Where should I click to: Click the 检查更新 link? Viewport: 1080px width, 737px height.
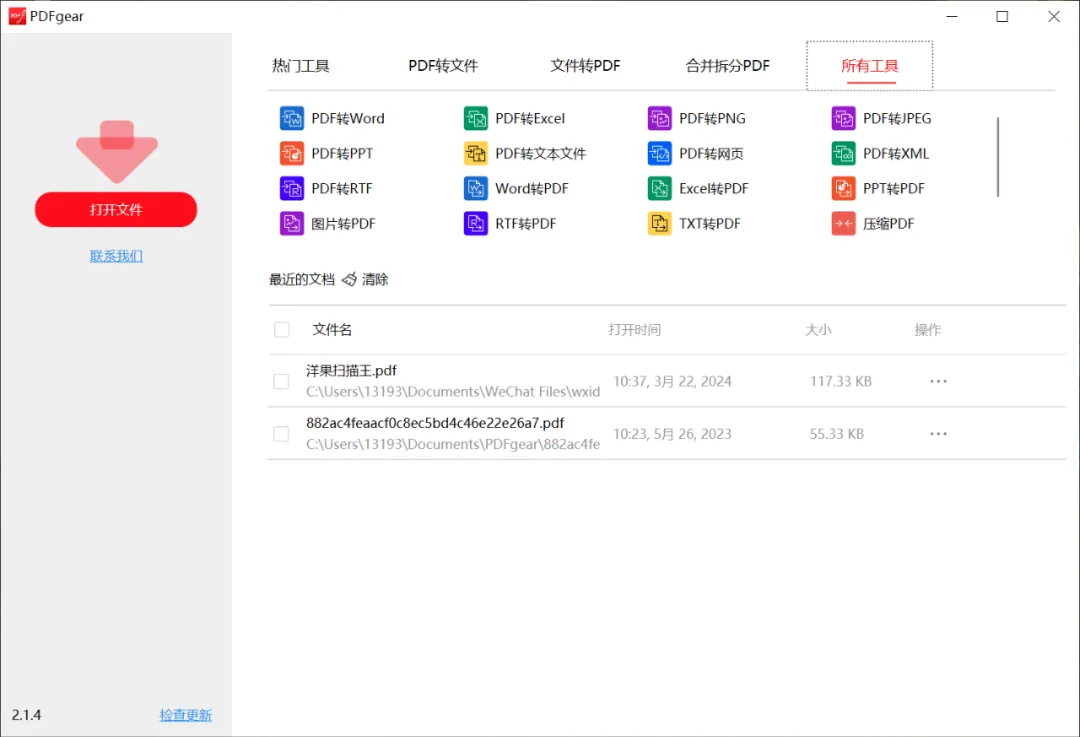point(185,715)
